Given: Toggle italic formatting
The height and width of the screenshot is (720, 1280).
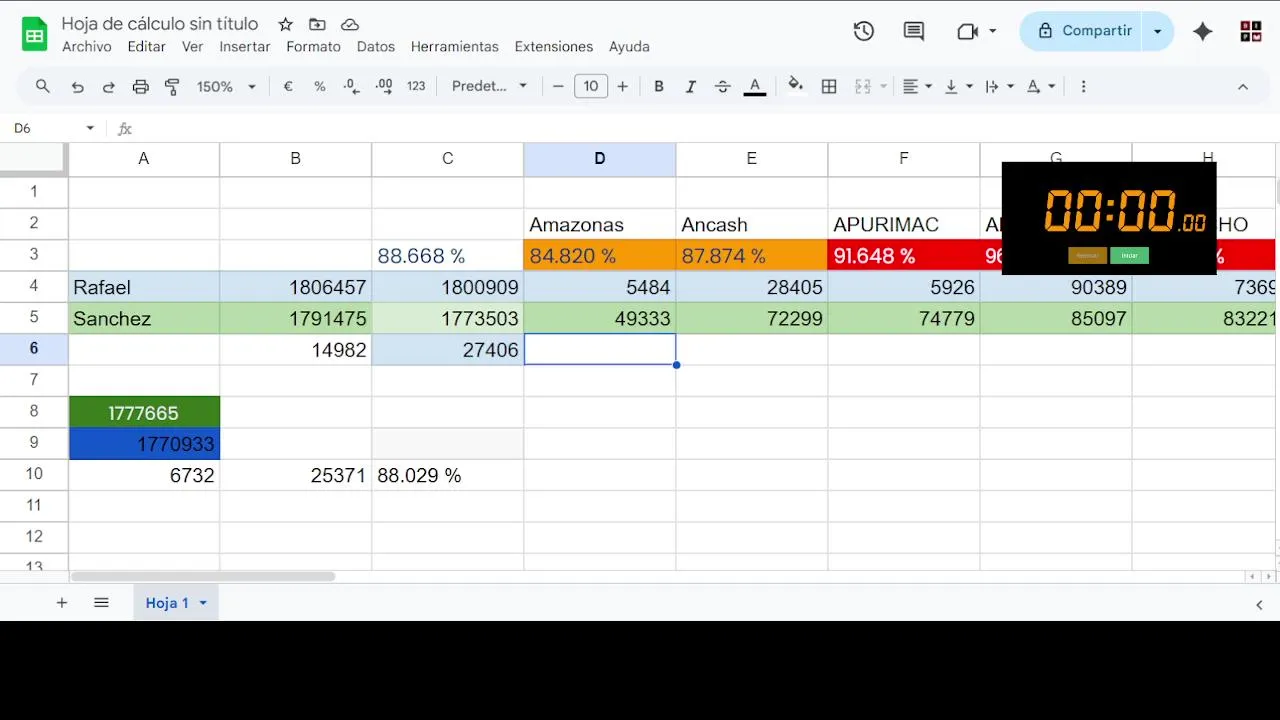Looking at the screenshot, I should 690,86.
